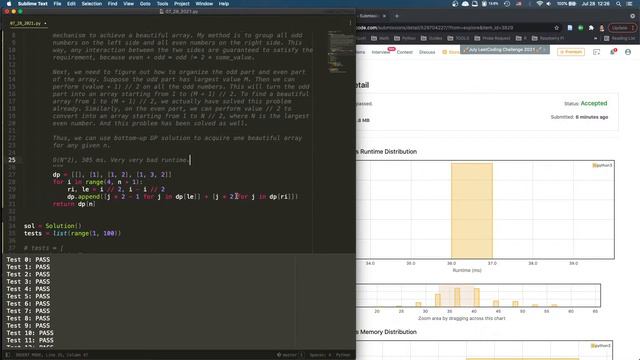640x360 pixels.
Task: Open the View menu
Action: (129, 4)
